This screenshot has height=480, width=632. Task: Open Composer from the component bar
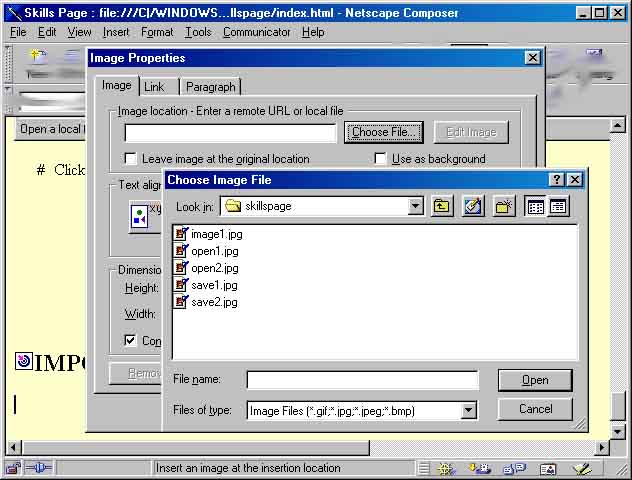click(x=582, y=469)
